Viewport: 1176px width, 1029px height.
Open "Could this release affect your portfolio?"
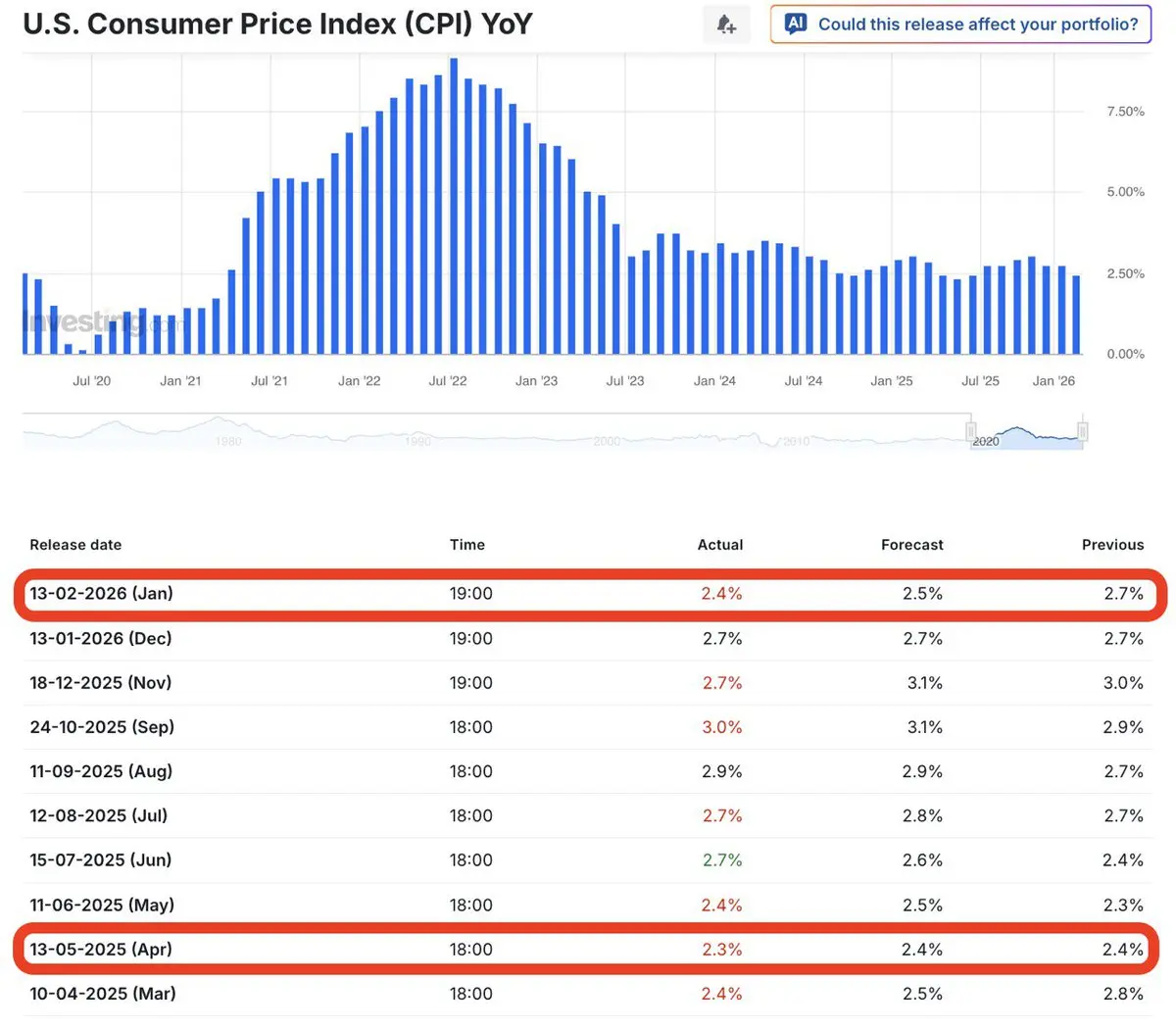[977, 24]
